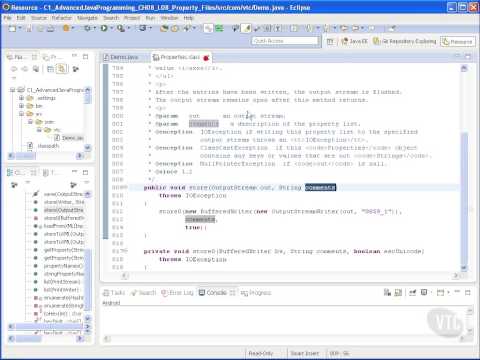Collapse the fold marker at line 809
Screen dimensions: 480x360
click(x=126, y=188)
